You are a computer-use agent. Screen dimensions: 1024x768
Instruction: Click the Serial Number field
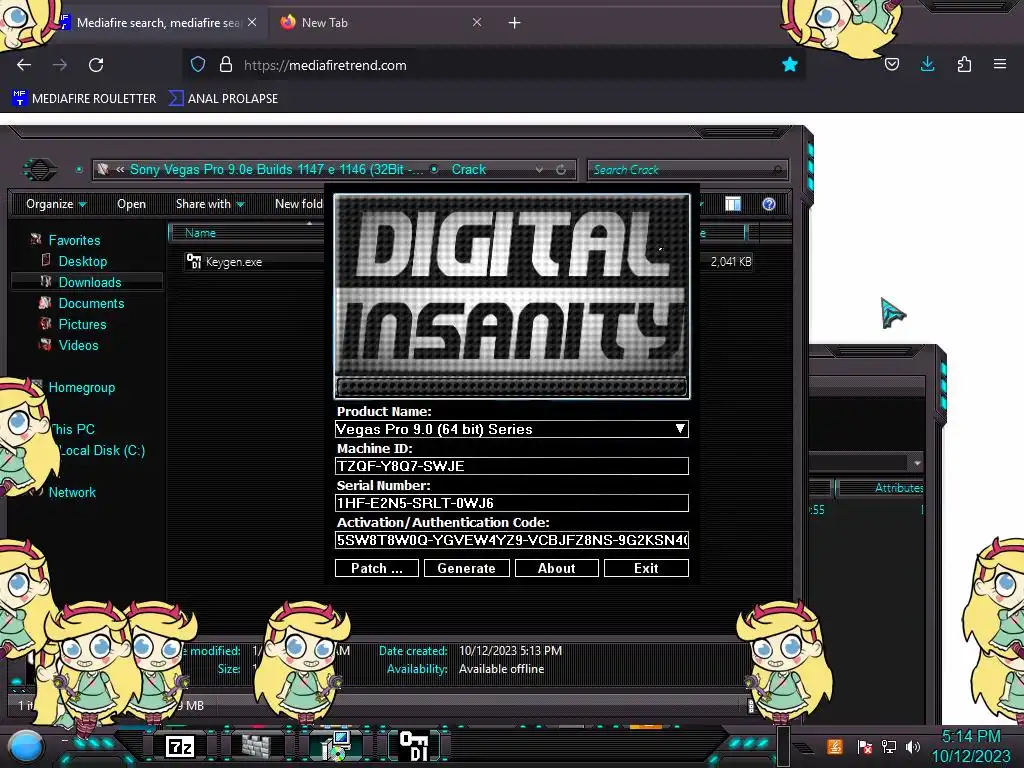pyautogui.click(x=511, y=503)
